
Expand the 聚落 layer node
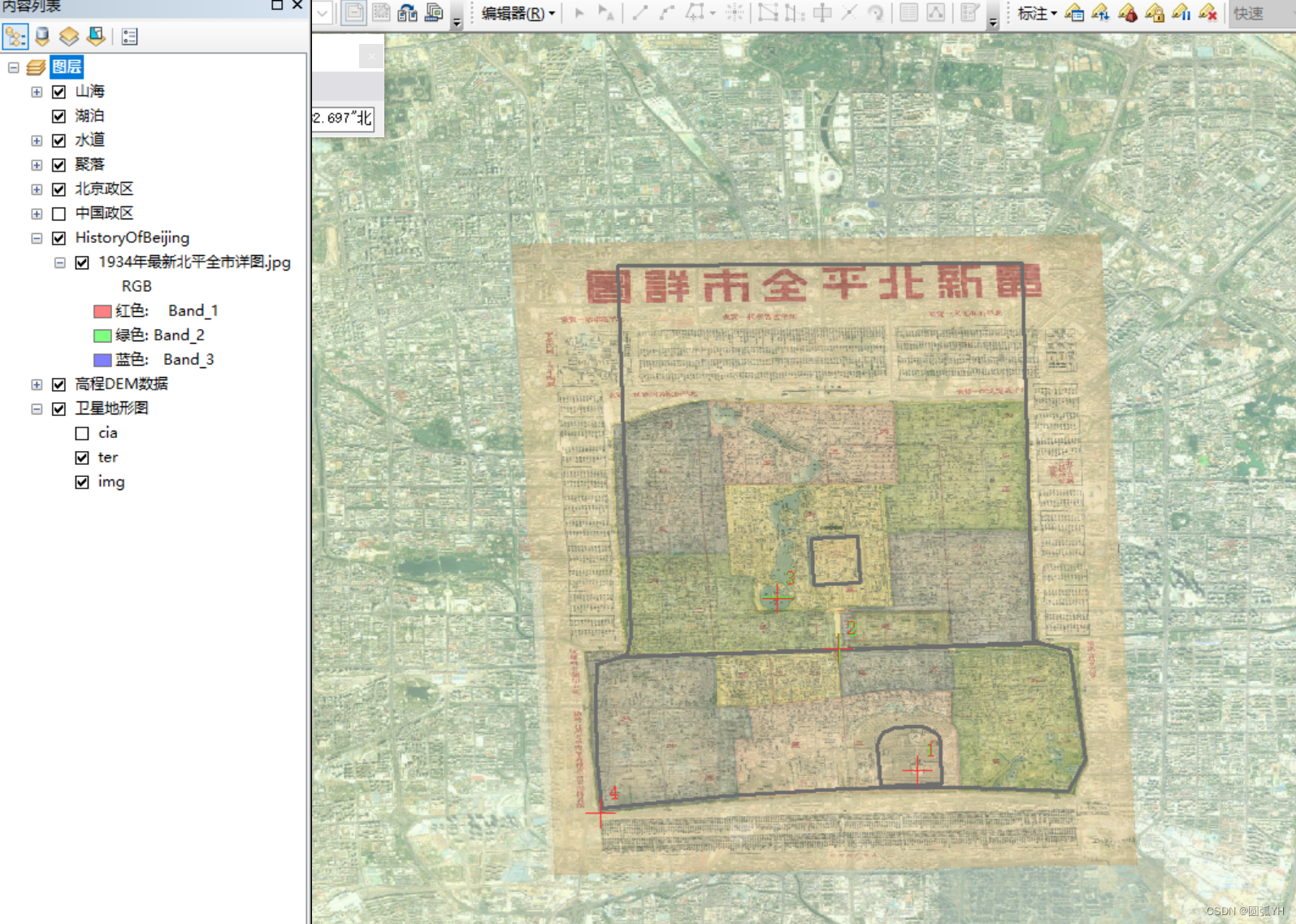click(x=37, y=165)
